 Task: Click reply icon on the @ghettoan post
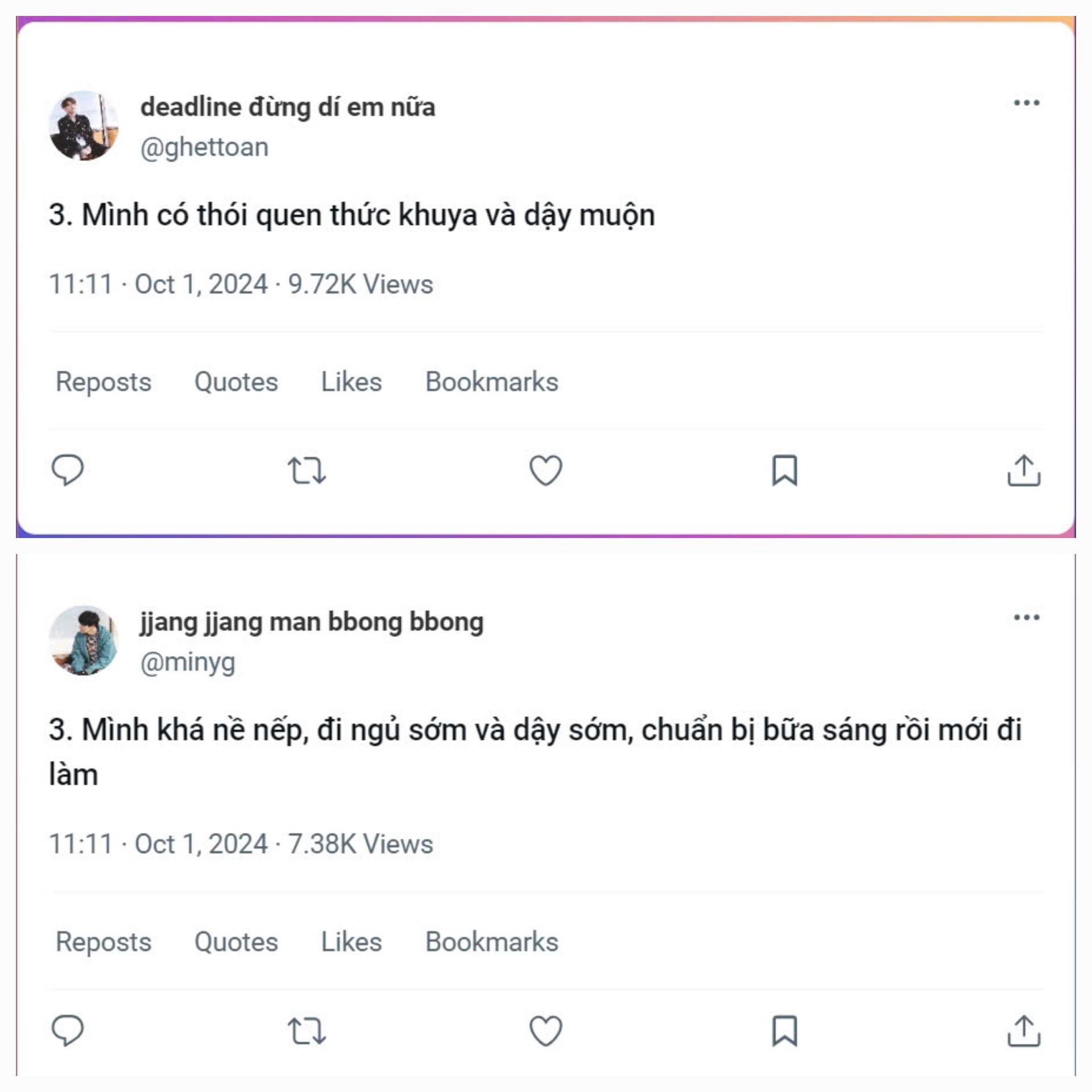[68, 470]
